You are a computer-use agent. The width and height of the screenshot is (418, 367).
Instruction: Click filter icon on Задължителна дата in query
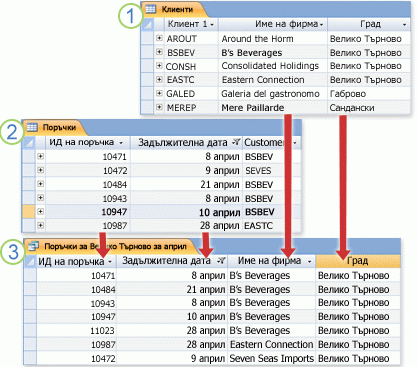tap(221, 261)
